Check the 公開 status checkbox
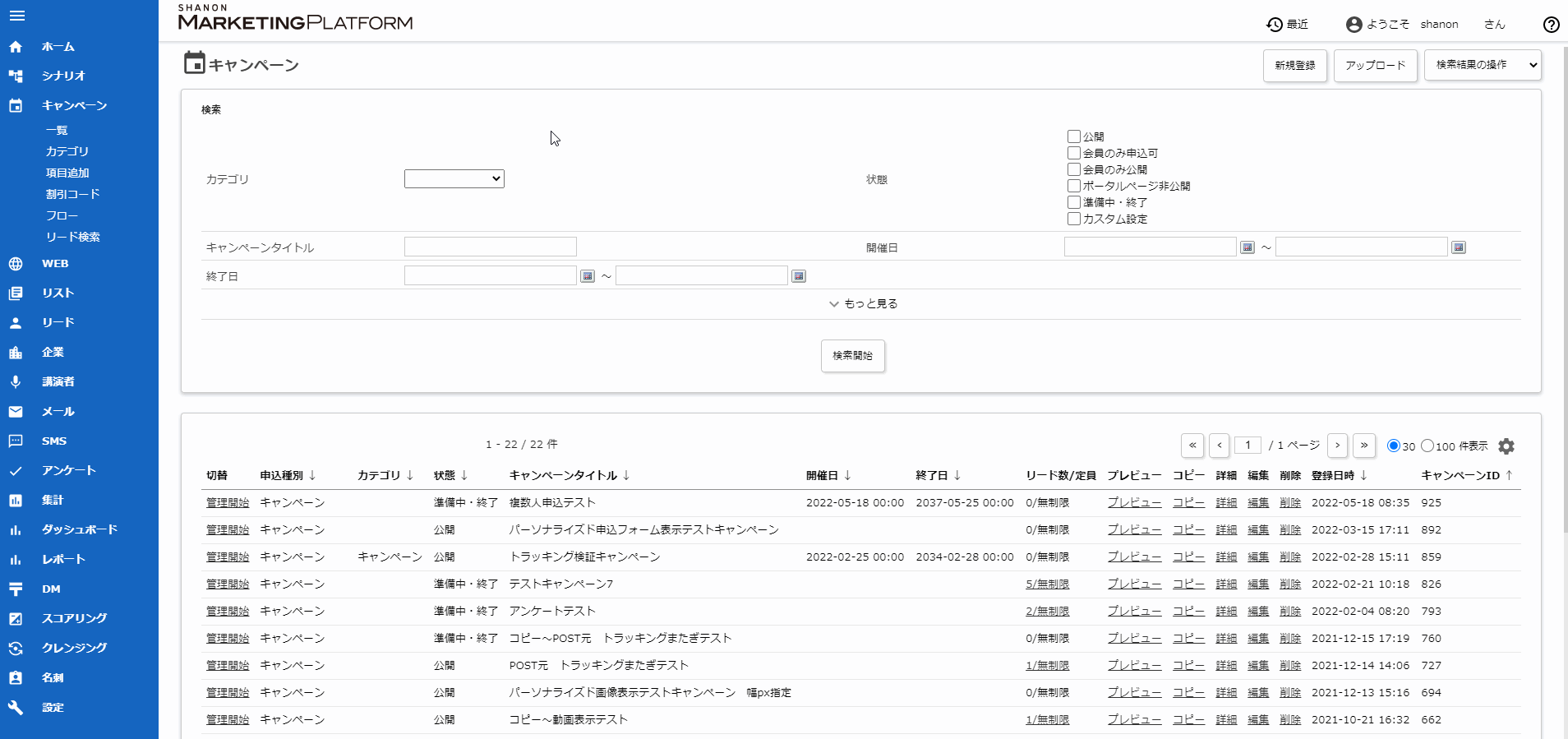The image size is (1568, 739). pyautogui.click(x=1073, y=136)
